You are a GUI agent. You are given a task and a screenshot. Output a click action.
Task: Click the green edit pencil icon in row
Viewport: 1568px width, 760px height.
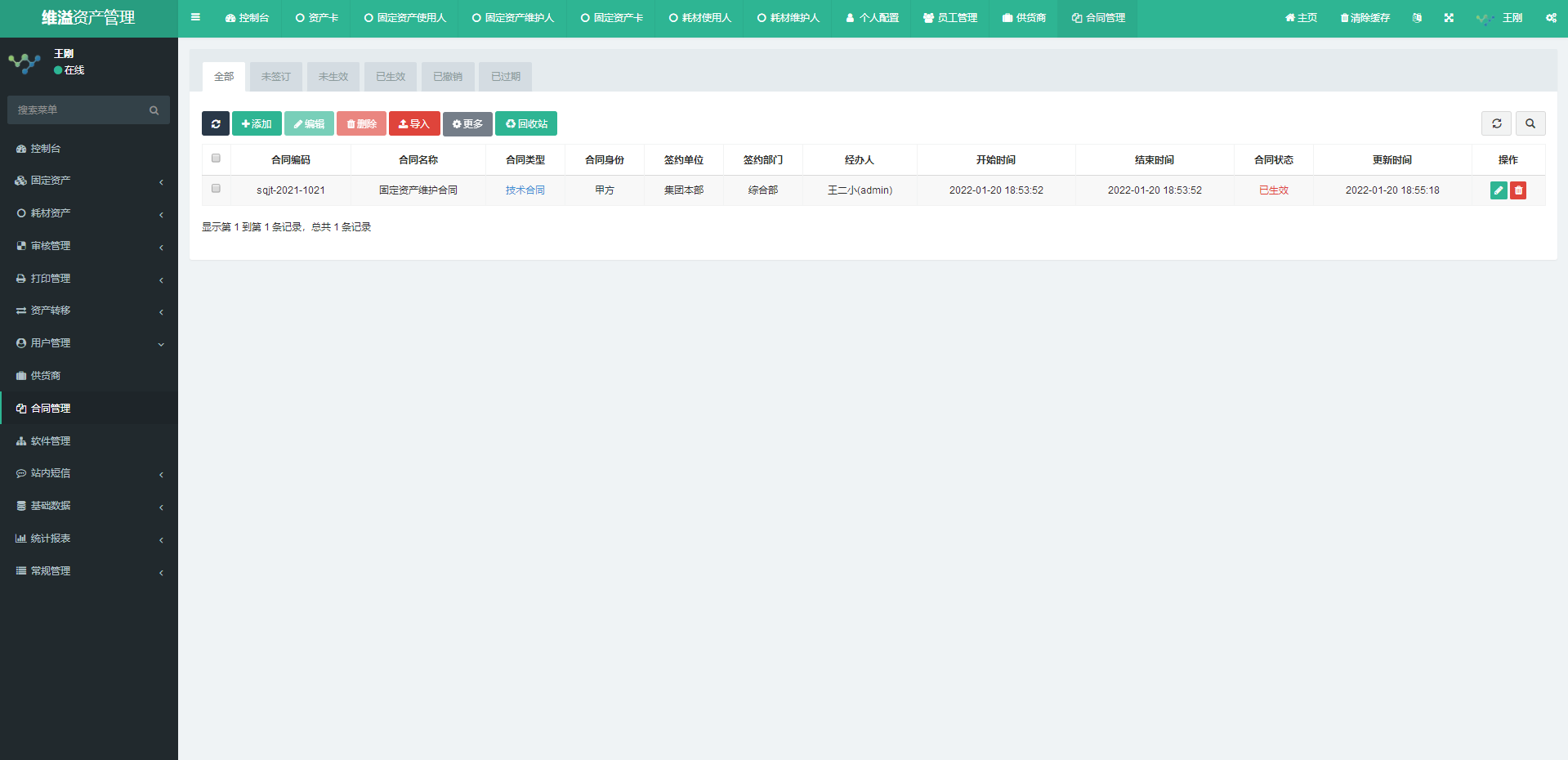tap(1498, 190)
